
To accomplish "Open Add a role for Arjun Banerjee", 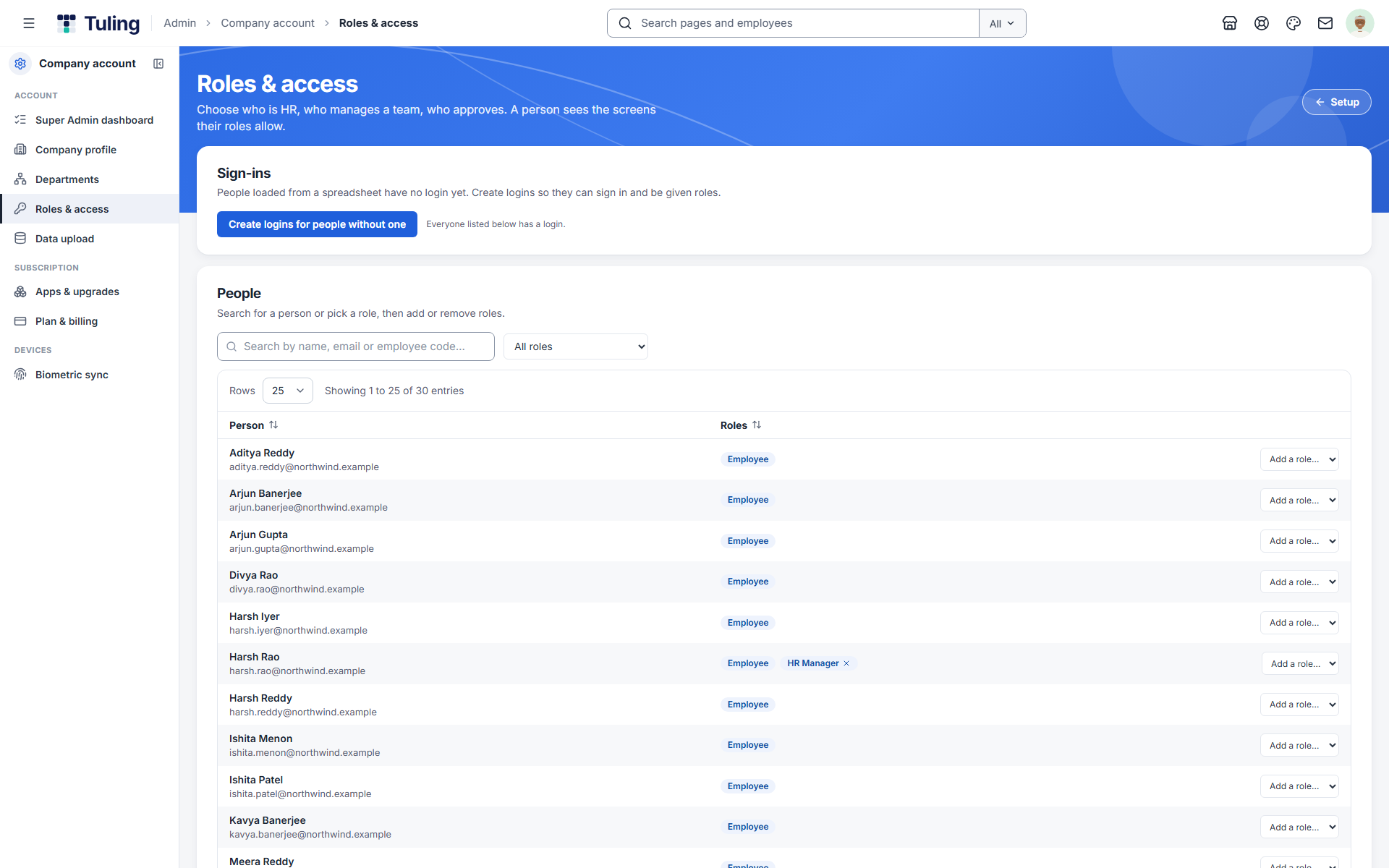I will [1299, 500].
